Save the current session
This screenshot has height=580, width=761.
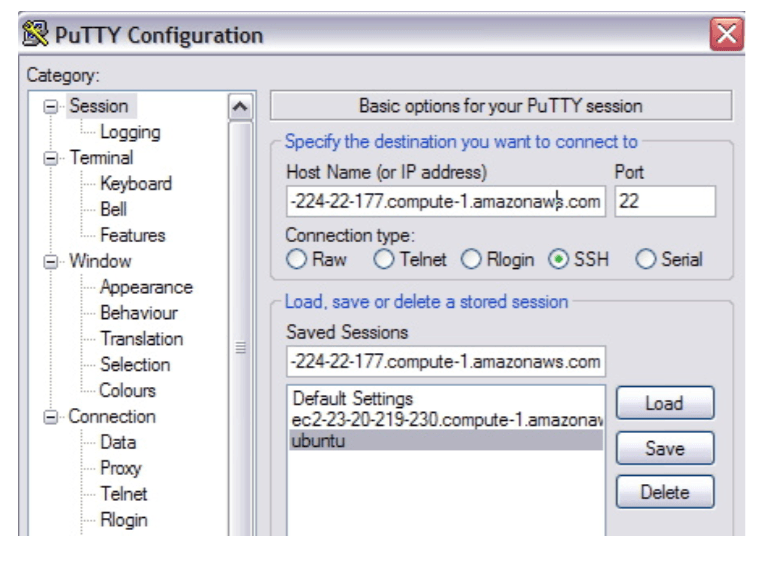tap(664, 448)
